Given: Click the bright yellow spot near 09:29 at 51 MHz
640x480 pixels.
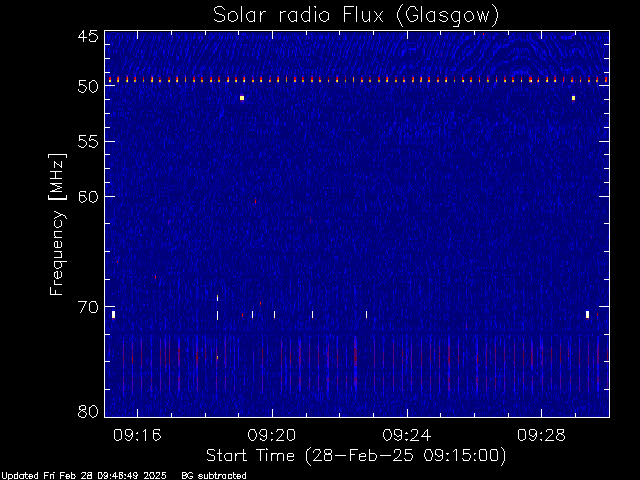Looking at the screenshot, I should pyautogui.click(x=573, y=98).
